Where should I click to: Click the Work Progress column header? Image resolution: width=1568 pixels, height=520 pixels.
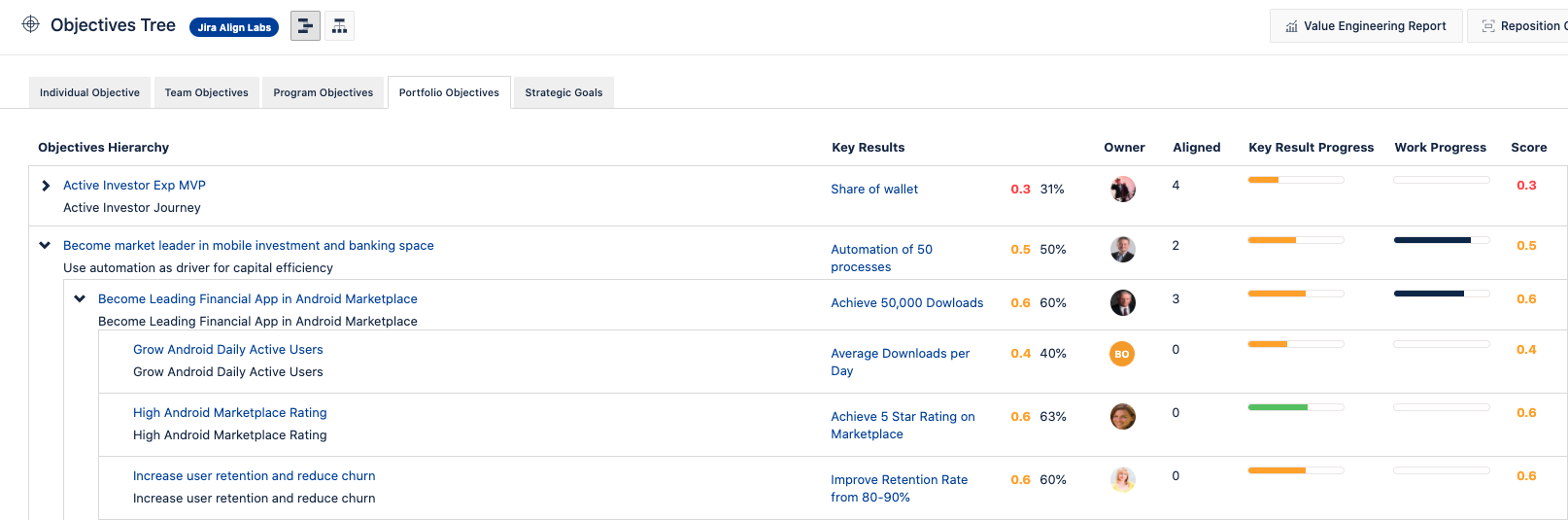click(x=1440, y=147)
